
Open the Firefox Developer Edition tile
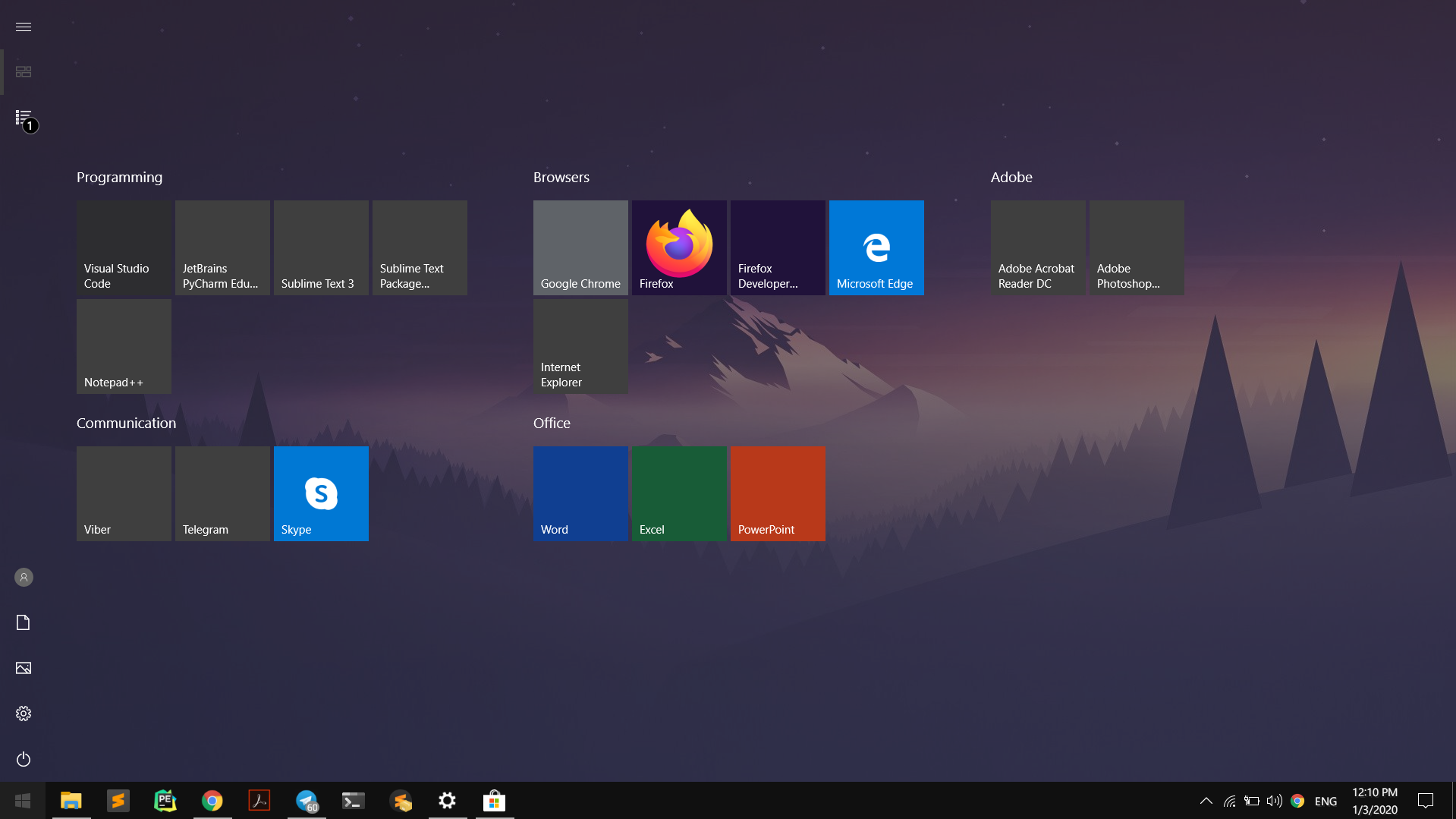[778, 247]
